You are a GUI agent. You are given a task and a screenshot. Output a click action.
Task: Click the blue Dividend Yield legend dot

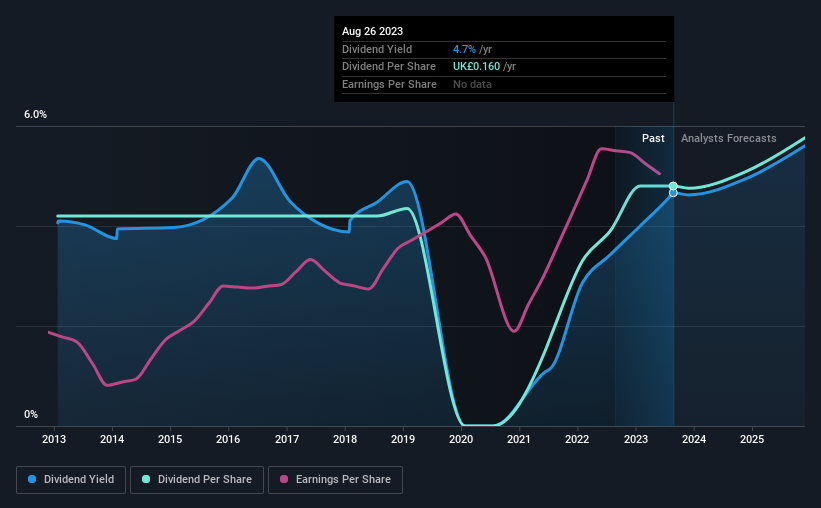32,479
